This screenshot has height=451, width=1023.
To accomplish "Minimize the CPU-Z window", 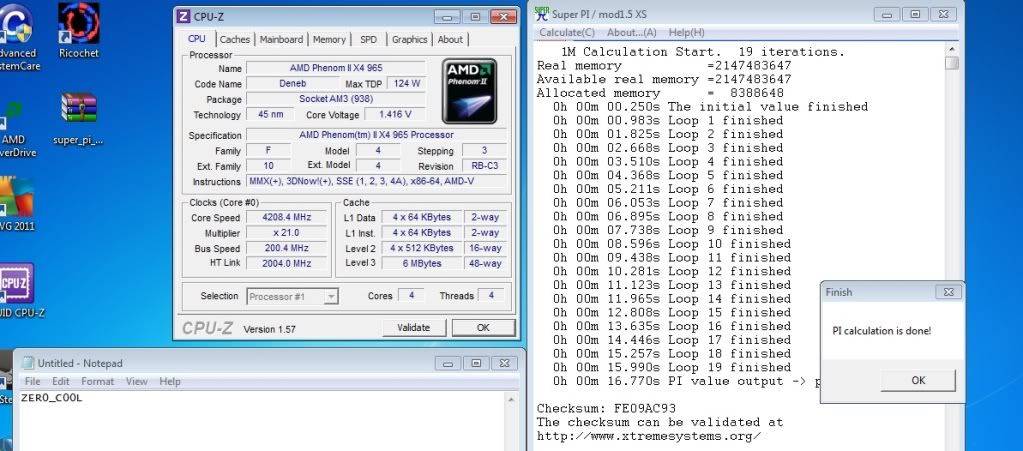I will (446, 17).
